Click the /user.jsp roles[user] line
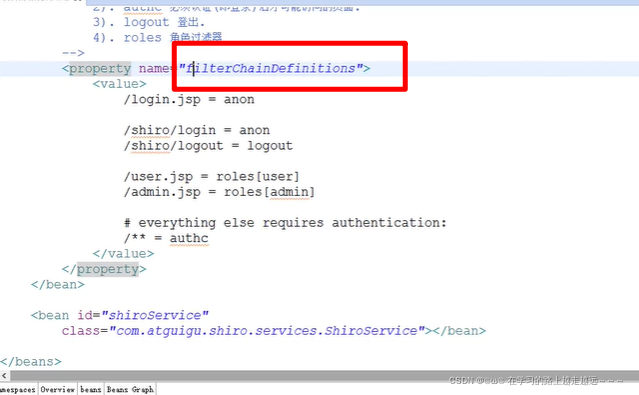This screenshot has width=639, height=395. (212, 177)
